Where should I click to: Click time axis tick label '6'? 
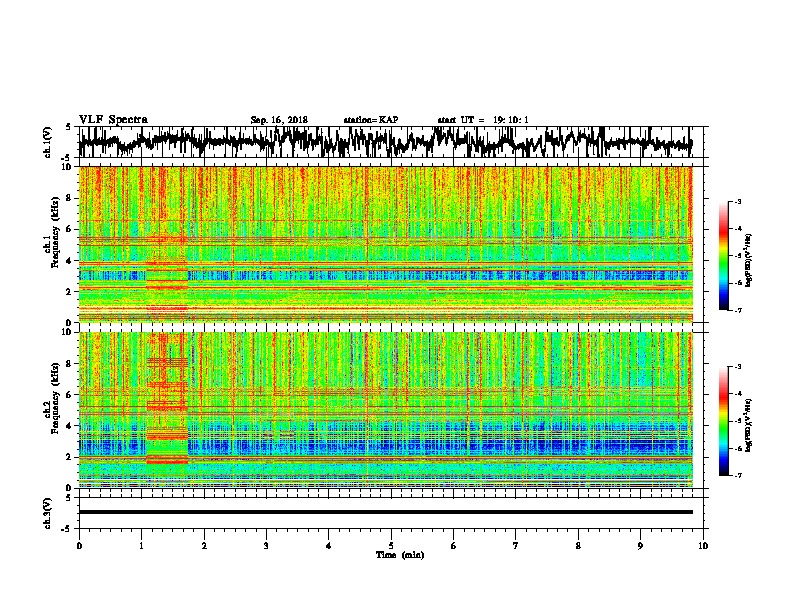(454, 545)
